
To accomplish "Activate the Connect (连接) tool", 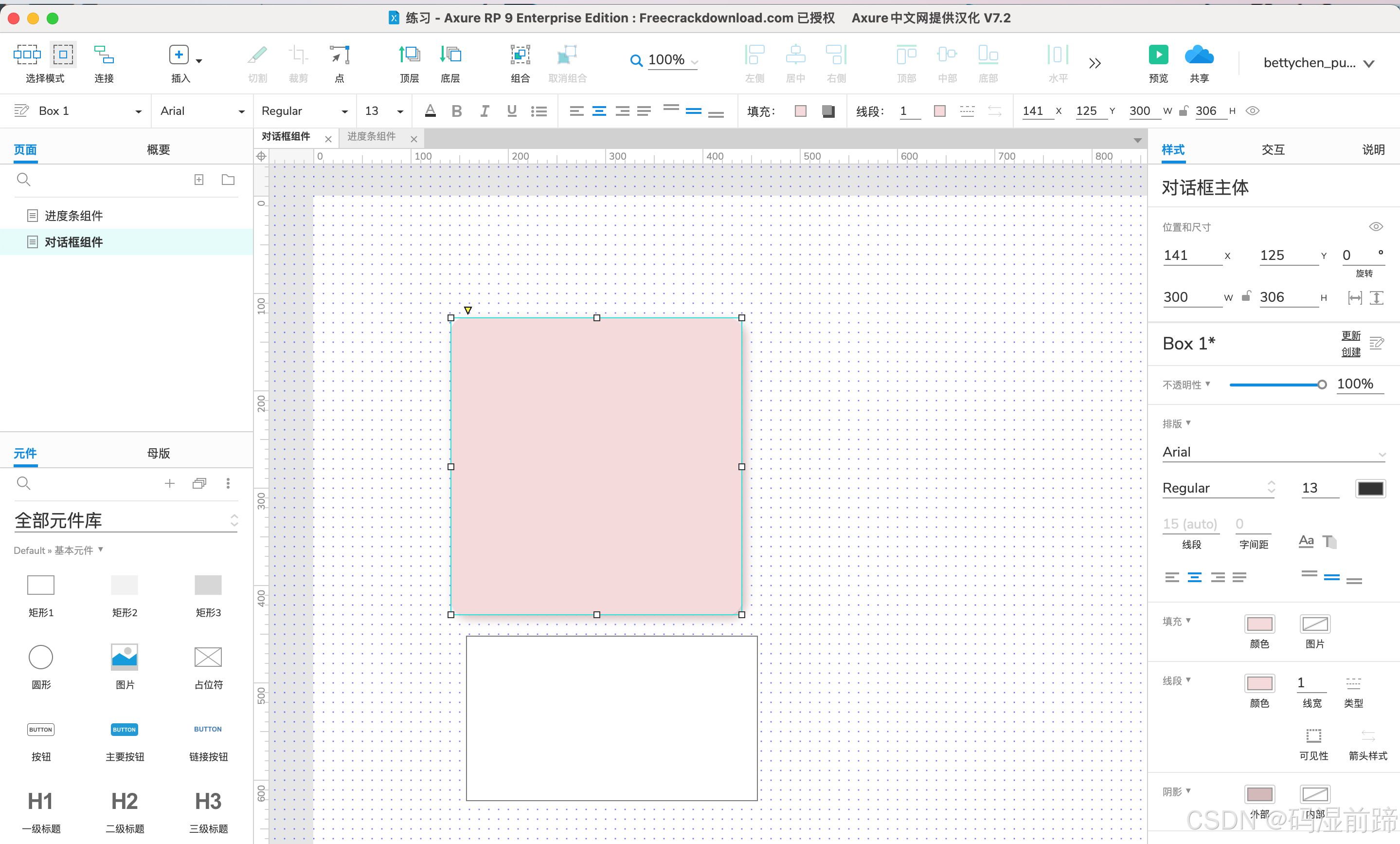I will [x=104, y=55].
